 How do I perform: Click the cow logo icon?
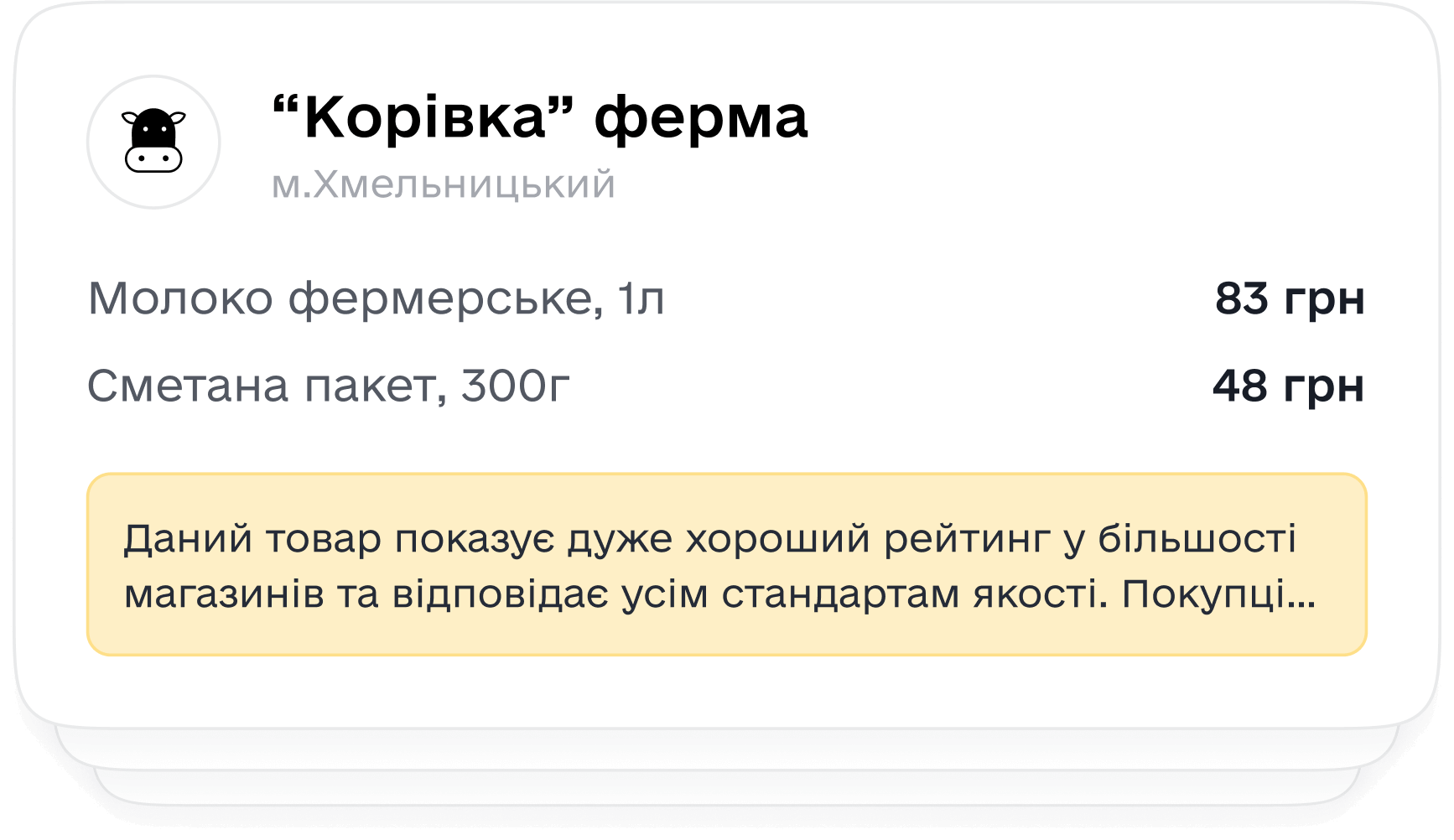coord(153,141)
